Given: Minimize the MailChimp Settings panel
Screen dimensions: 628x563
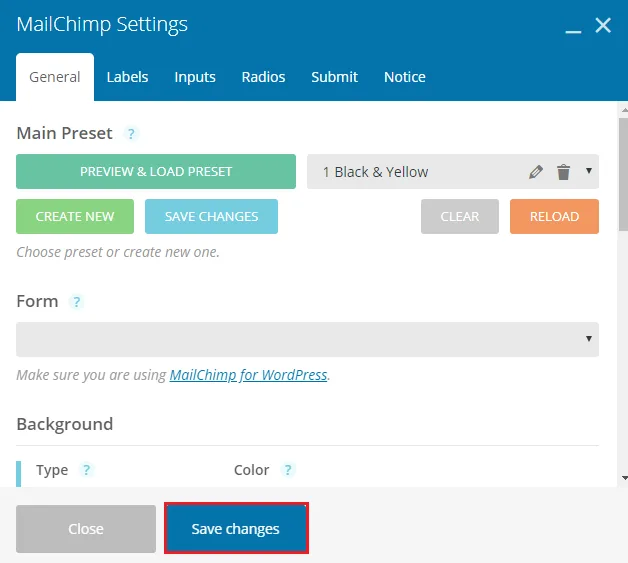Looking at the screenshot, I should [573, 26].
